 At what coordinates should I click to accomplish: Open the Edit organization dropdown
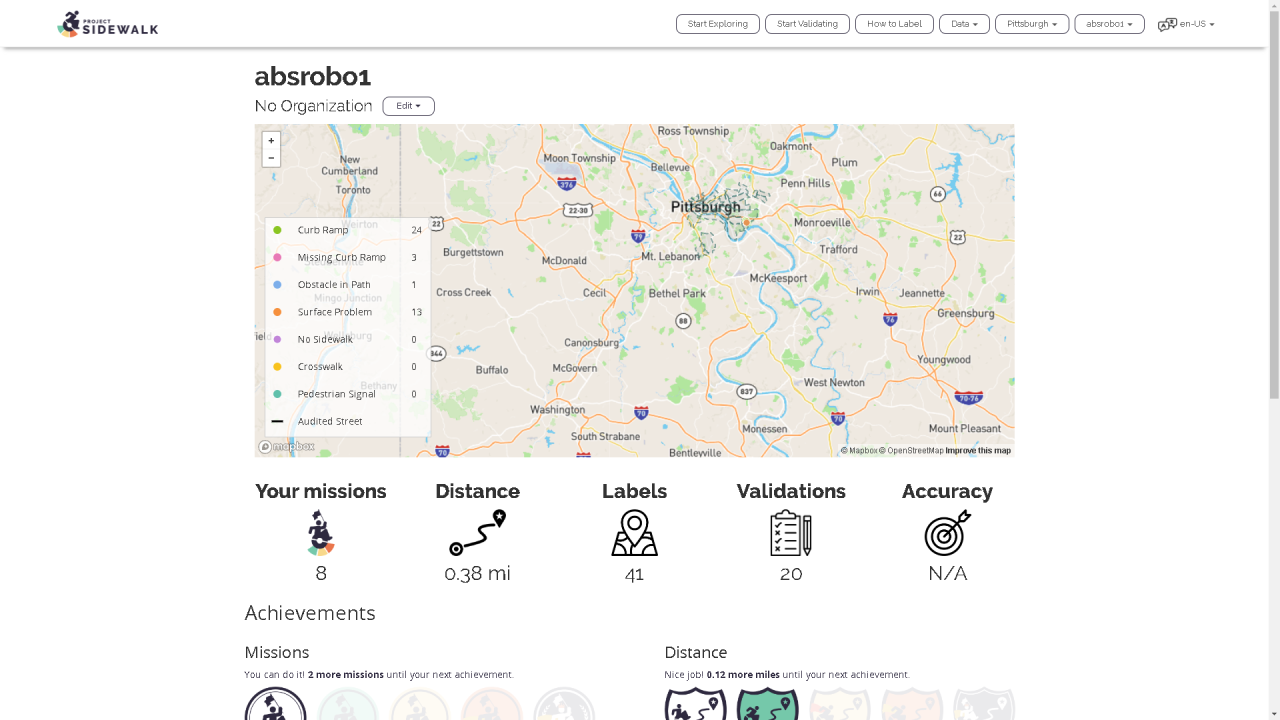tap(408, 106)
